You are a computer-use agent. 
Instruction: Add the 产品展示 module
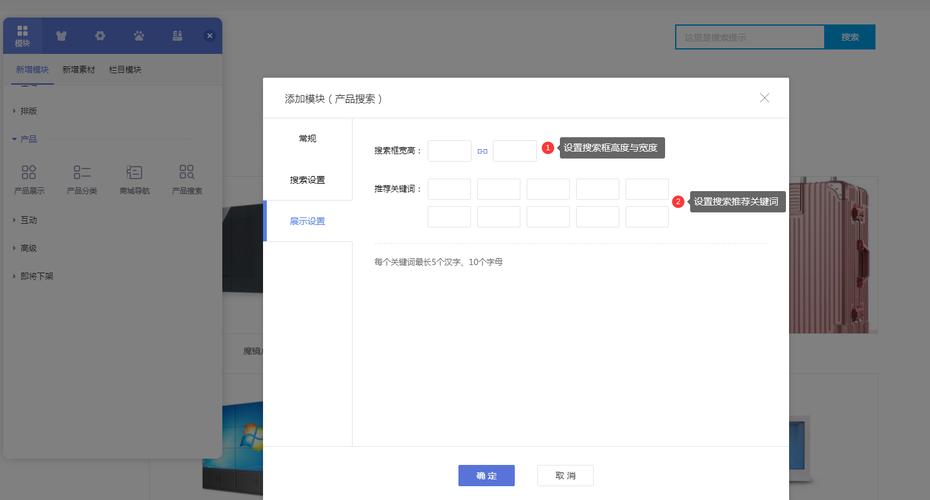pyautogui.click(x=29, y=180)
